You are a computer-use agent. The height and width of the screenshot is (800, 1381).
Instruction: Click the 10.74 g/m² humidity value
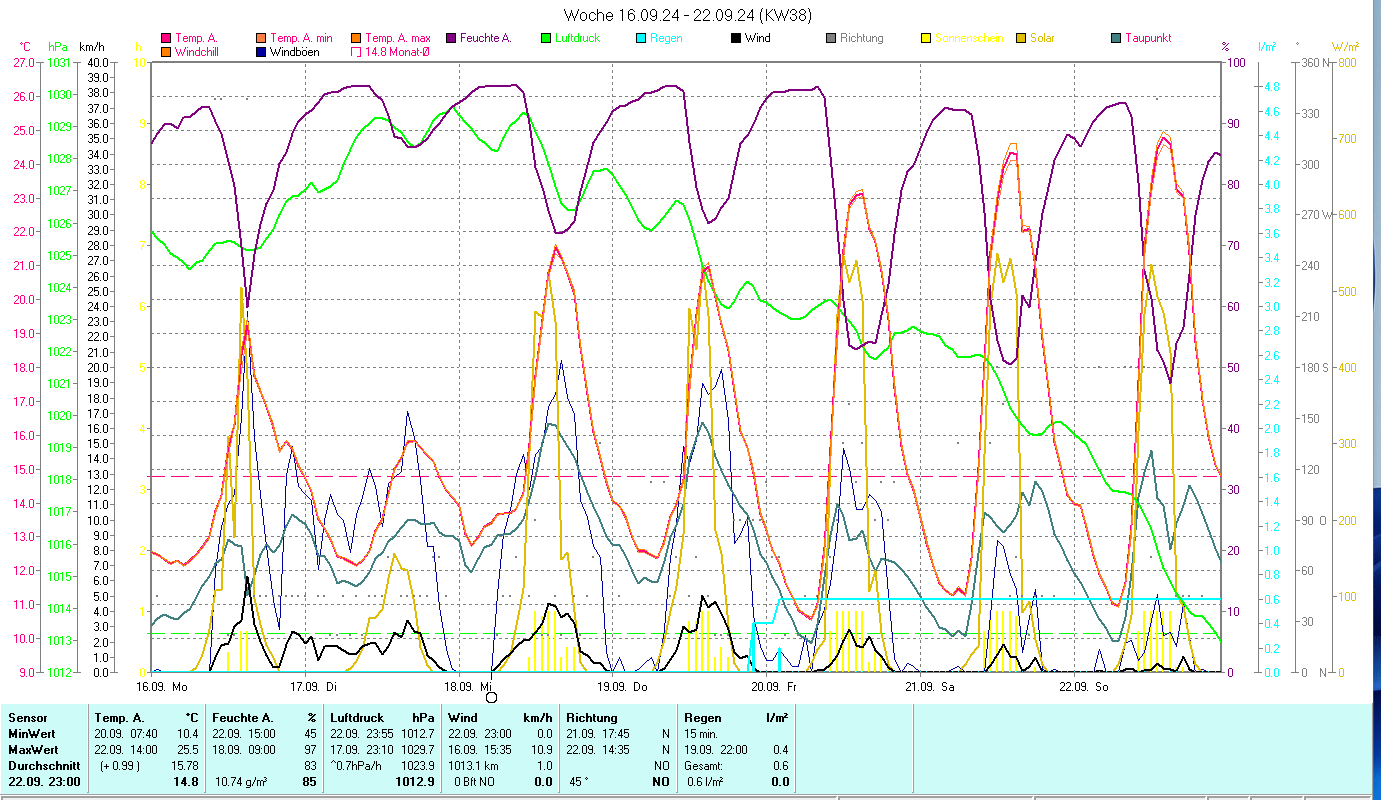pos(241,782)
